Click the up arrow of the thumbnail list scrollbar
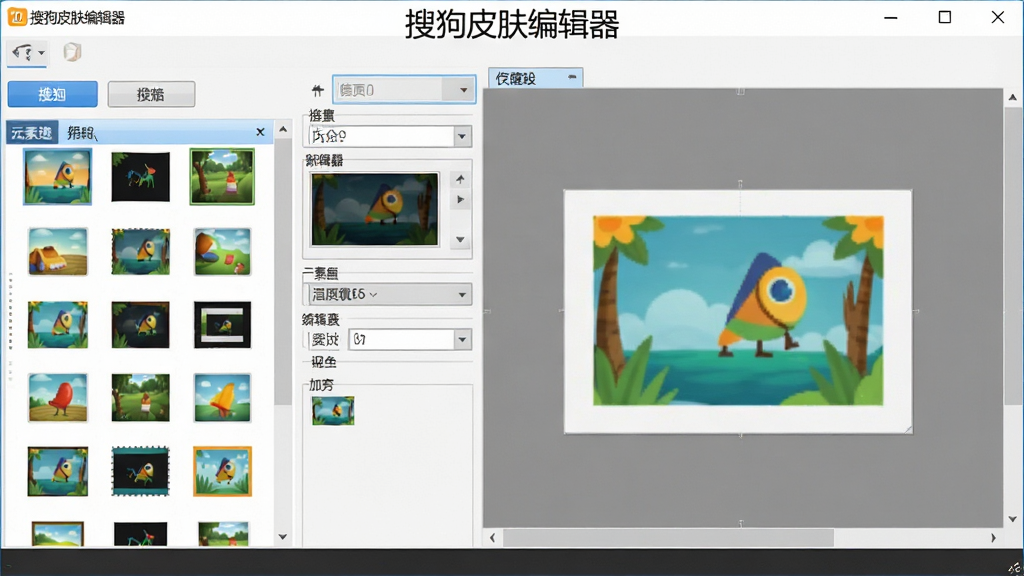Image resolution: width=1024 pixels, height=576 pixels. click(283, 129)
